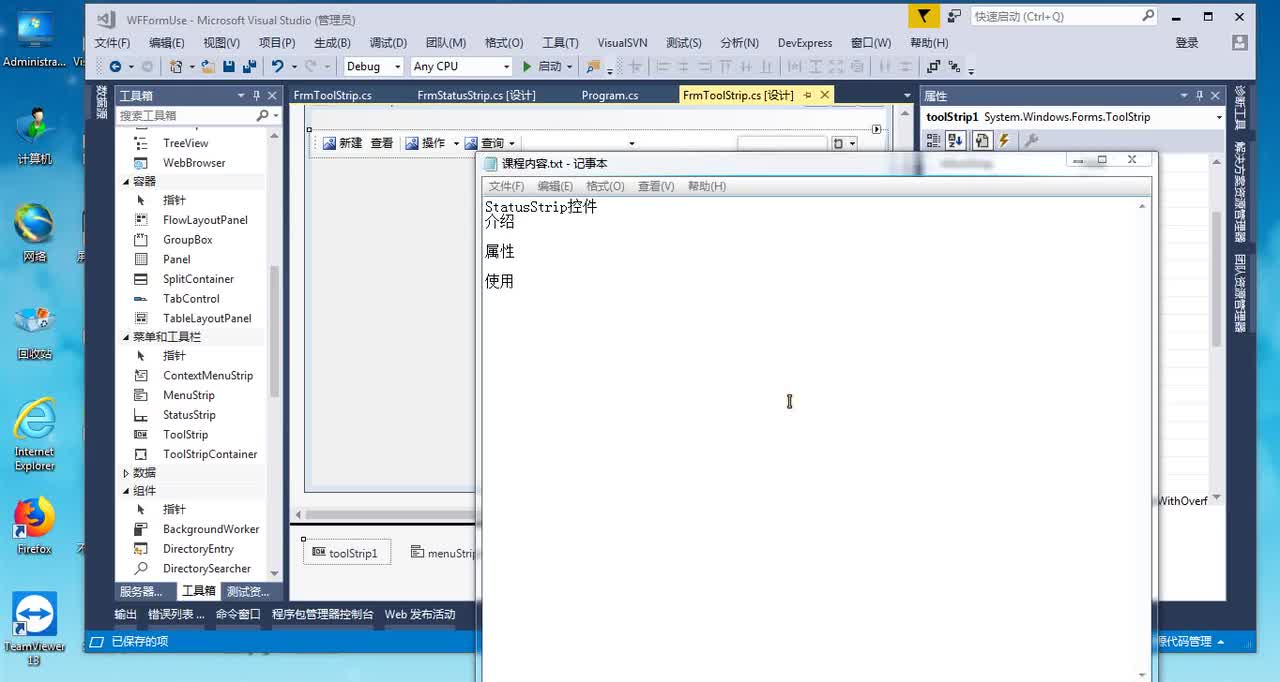Screen dimensions: 1280x682
Task: Select SplitContainer in toolbox
Action: tap(198, 279)
